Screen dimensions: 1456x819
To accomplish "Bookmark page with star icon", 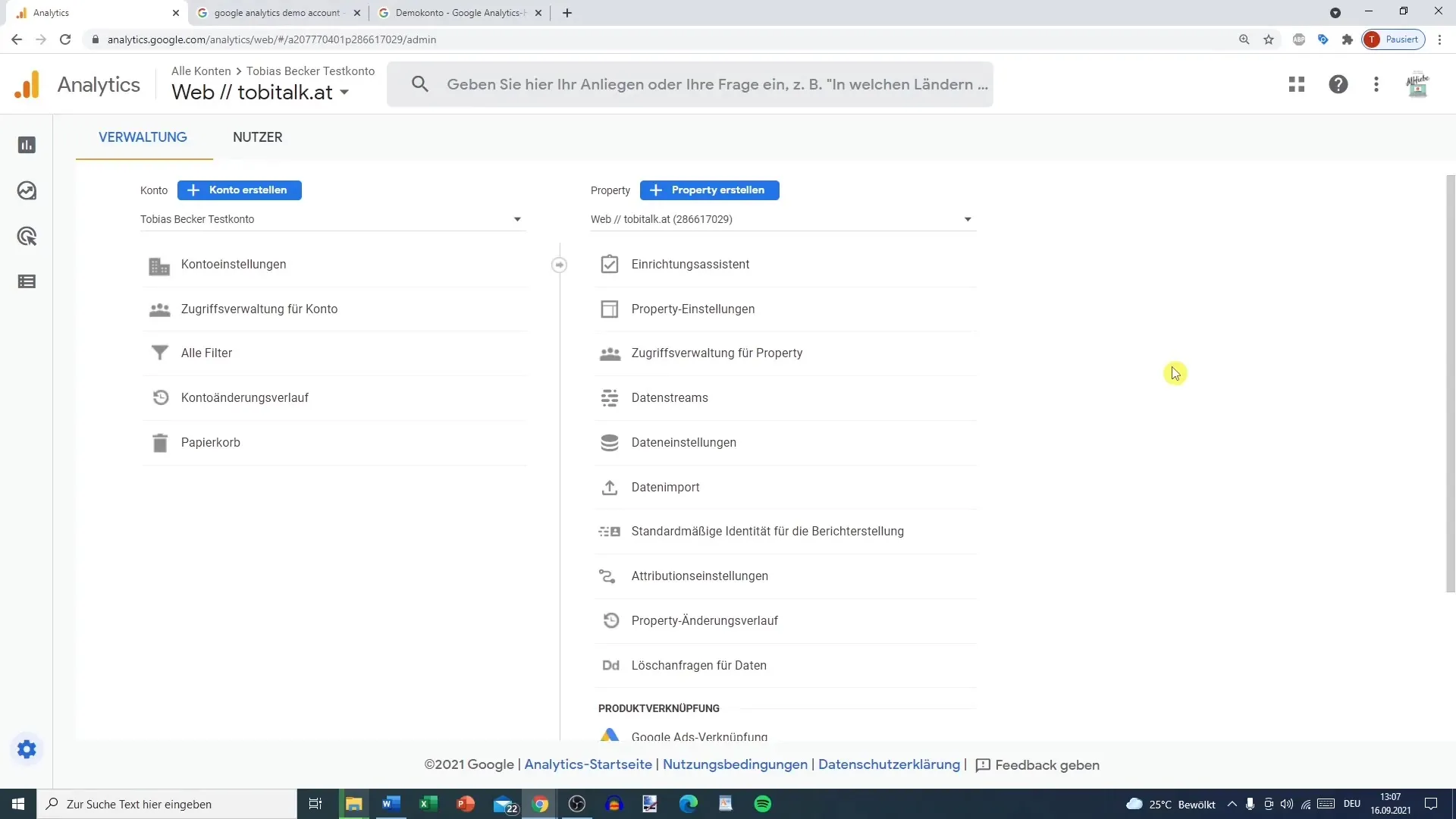I will [x=1269, y=39].
